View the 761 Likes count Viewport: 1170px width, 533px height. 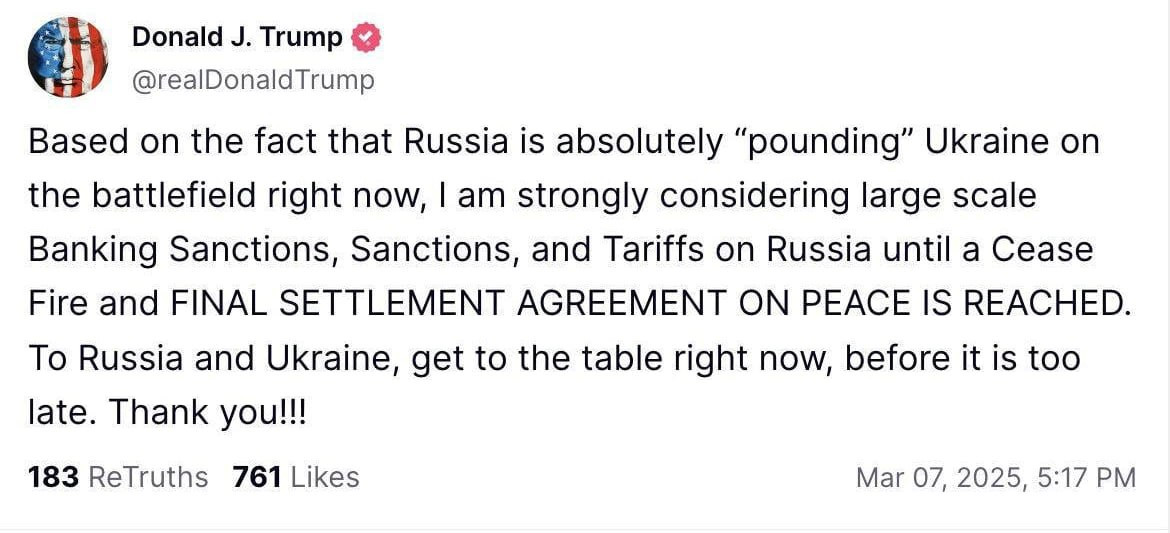[296, 477]
